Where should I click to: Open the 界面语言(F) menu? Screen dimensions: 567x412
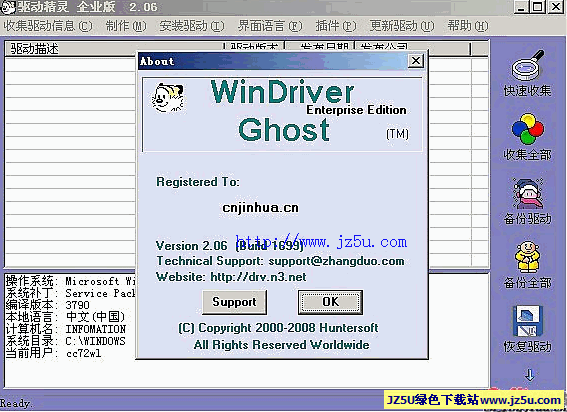click(270, 26)
